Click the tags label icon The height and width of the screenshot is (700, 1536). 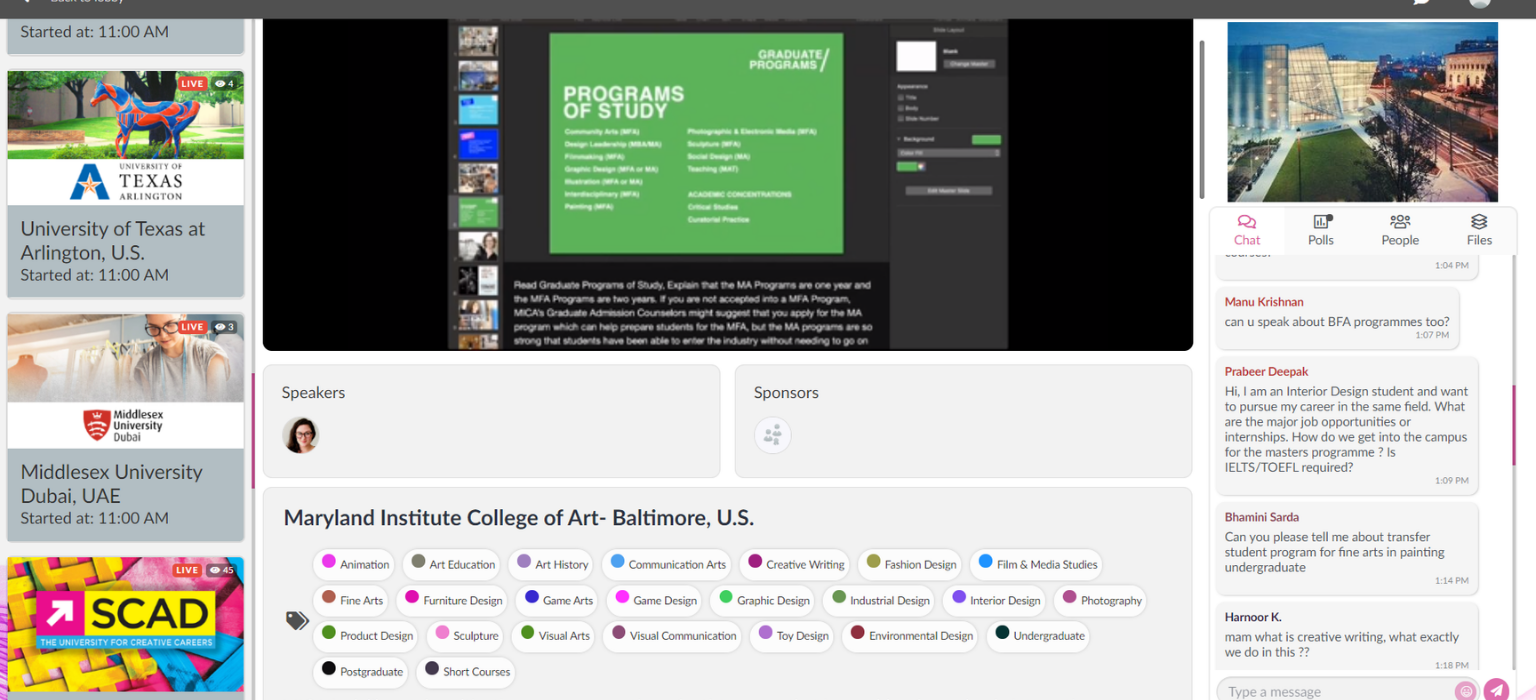(297, 620)
